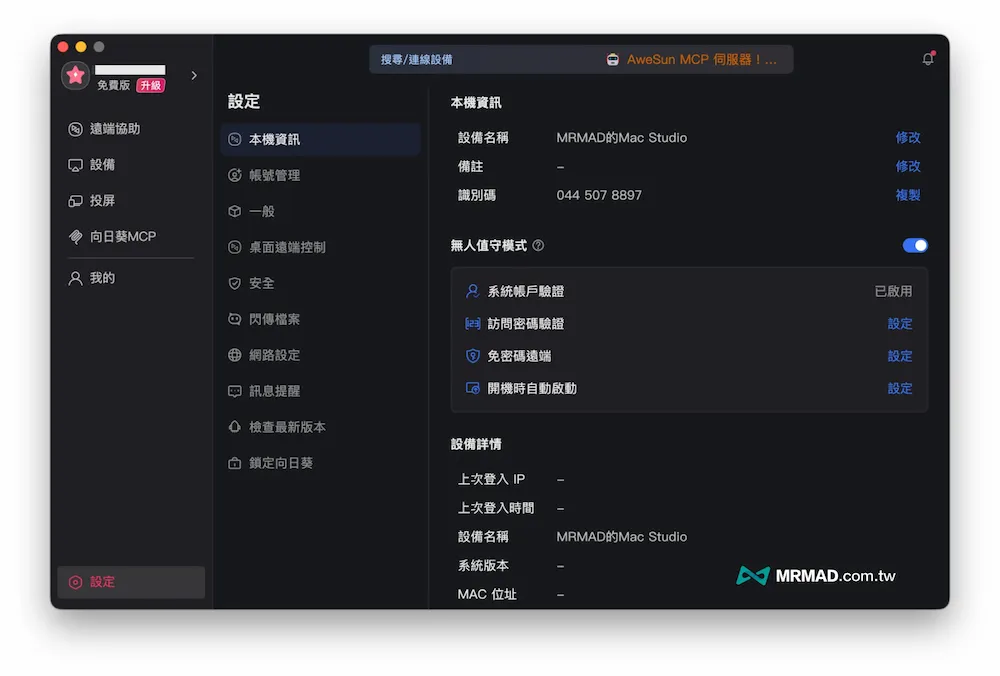Click the help icon beside 無人值守模式
The image size is (1000, 676).
click(x=538, y=246)
